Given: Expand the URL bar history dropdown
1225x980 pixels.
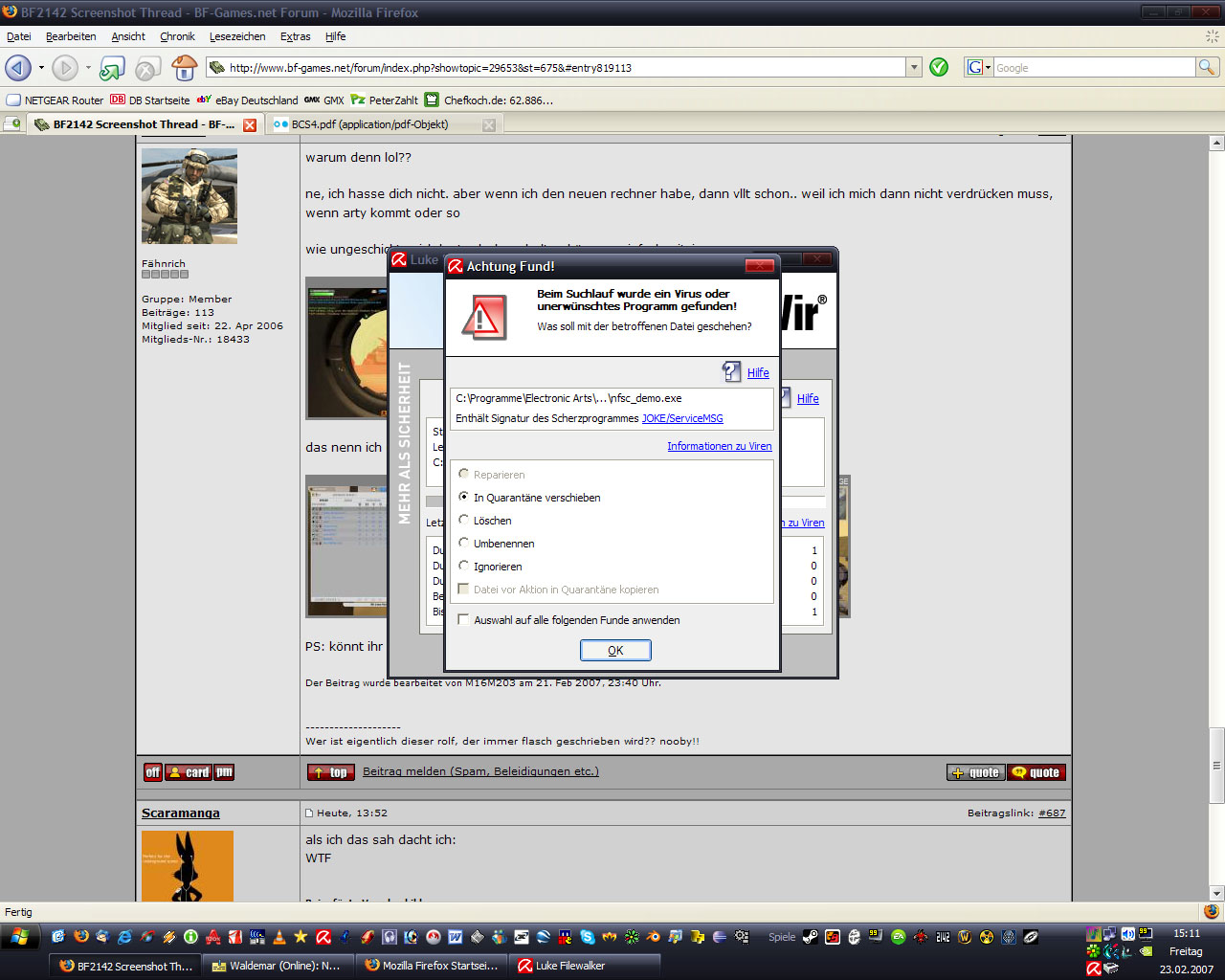Looking at the screenshot, I should (914, 67).
